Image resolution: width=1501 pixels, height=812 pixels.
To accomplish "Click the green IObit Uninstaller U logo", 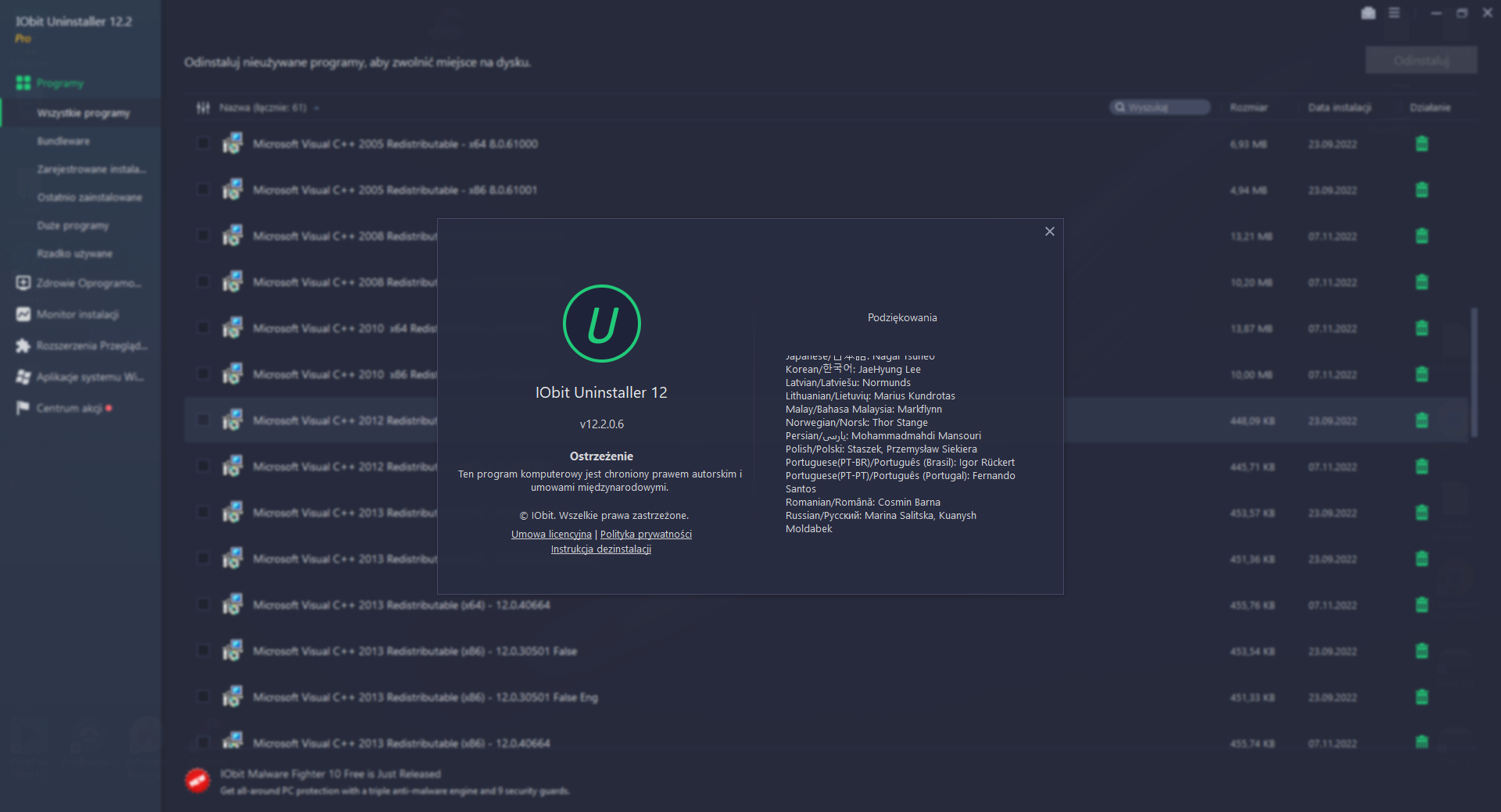I will pyautogui.click(x=602, y=324).
